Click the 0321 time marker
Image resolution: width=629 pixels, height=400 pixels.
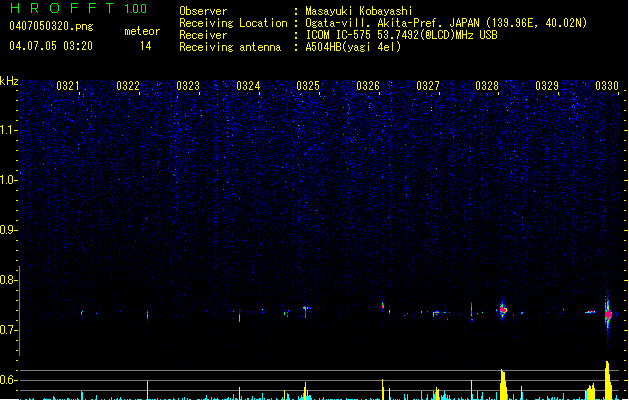click(67, 86)
